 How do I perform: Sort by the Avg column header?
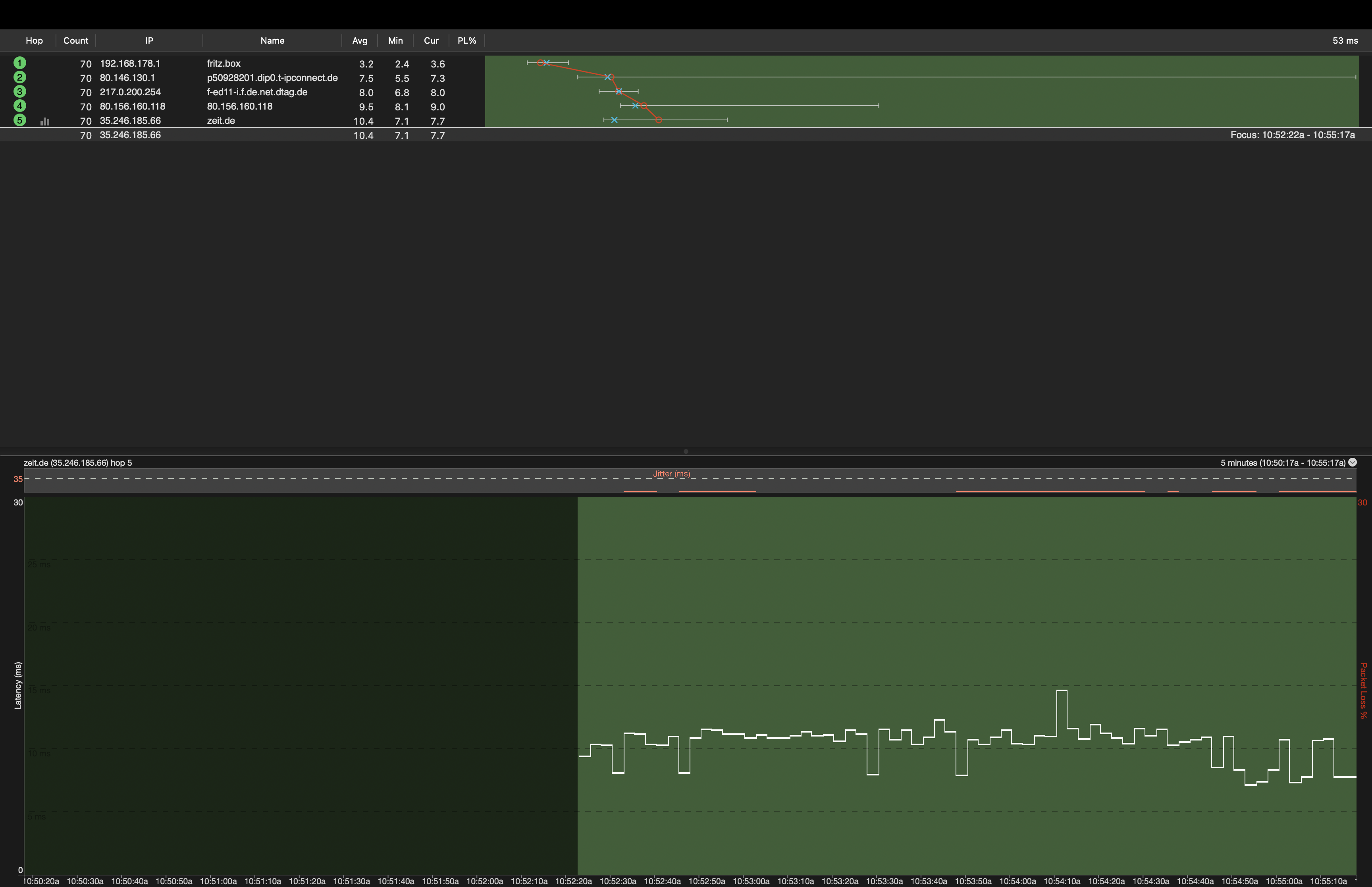click(359, 40)
